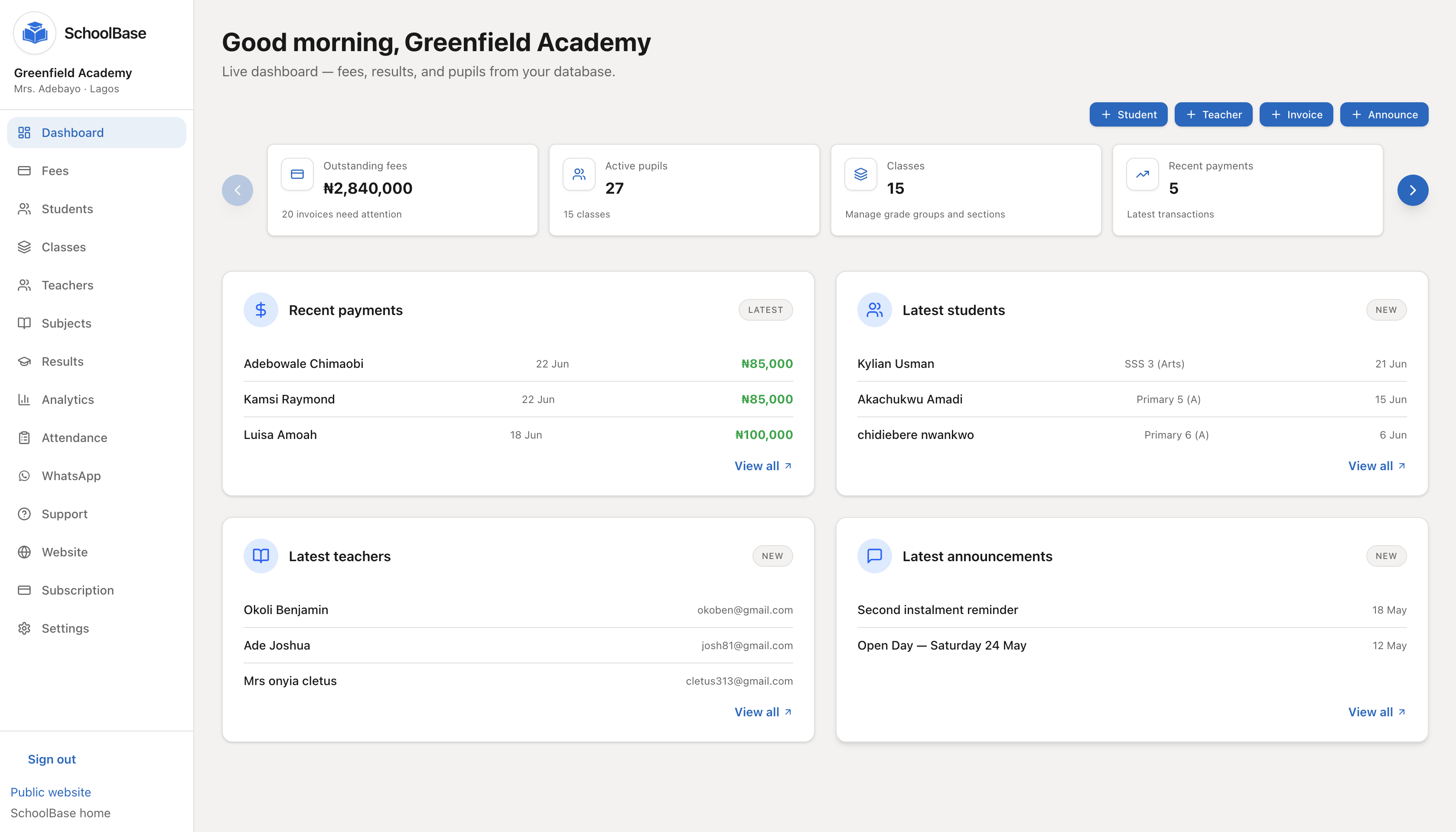Click the Fees card icon in the sidebar

(x=24, y=171)
